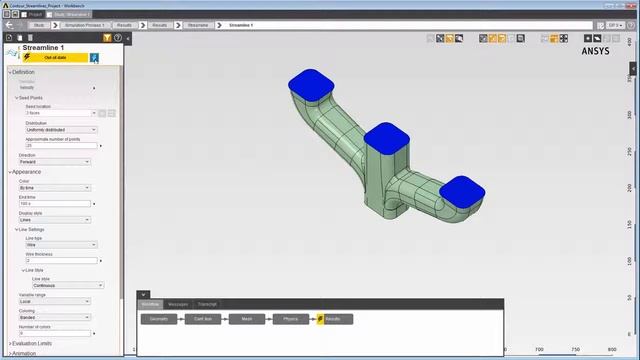Switch to the Project tab
The height and width of the screenshot is (360, 640).
coord(32,14)
